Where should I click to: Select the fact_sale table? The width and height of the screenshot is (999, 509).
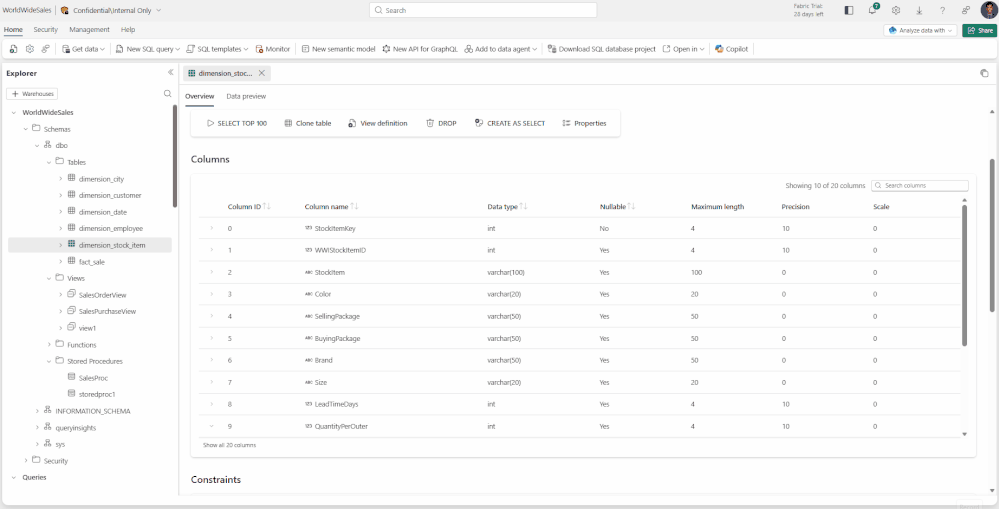point(91,262)
